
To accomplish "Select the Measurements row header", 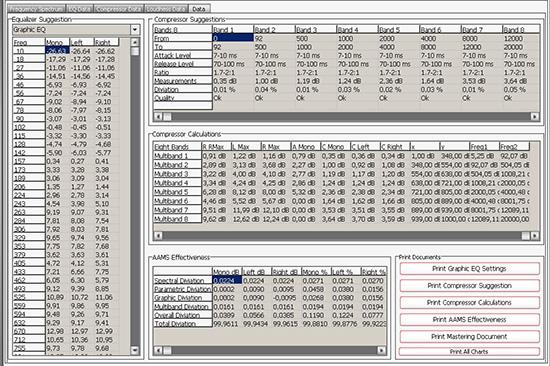I will [x=183, y=81].
